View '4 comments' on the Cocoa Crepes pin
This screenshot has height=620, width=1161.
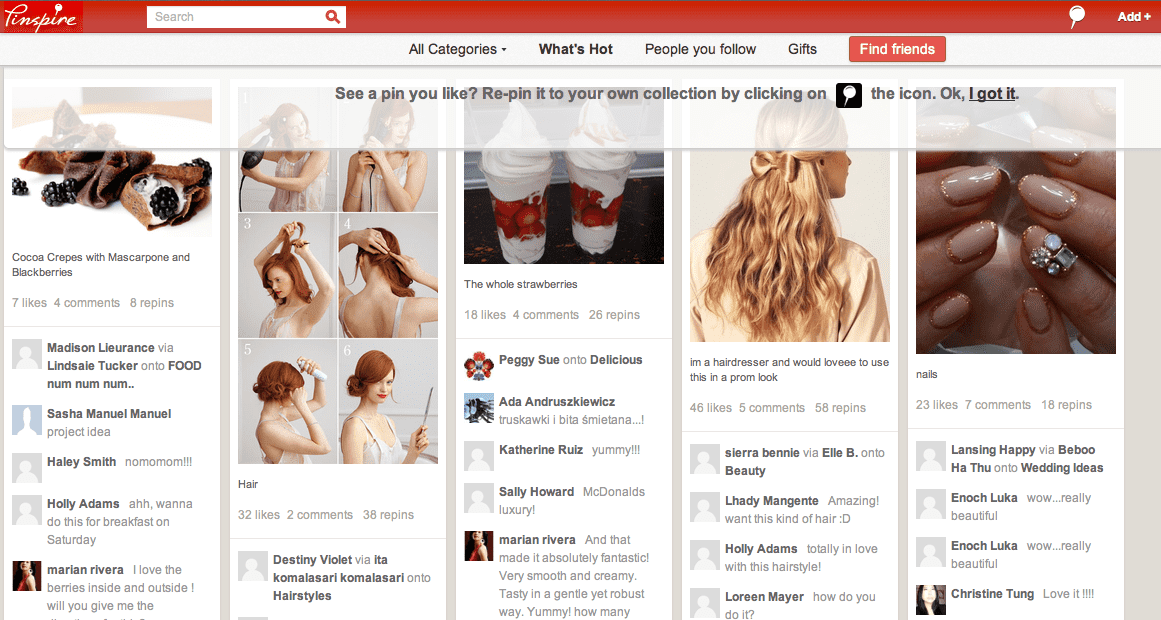87,303
